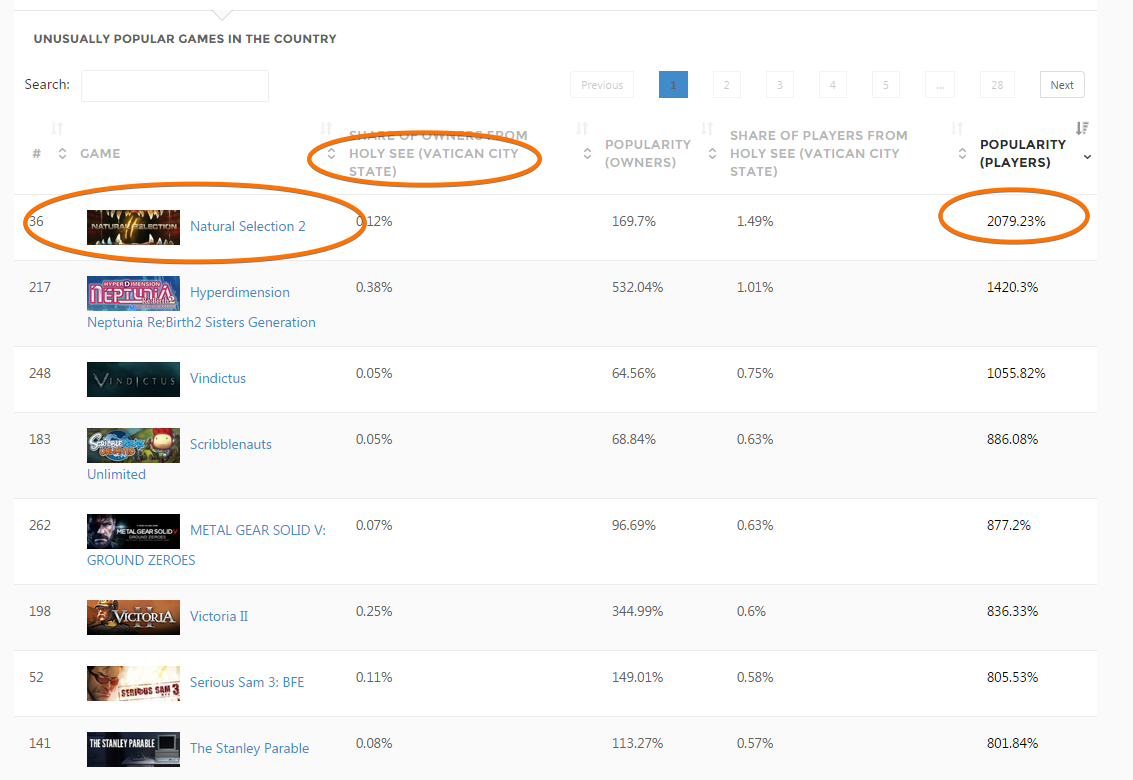Click the Scribblenauts thumbnail image
Viewport: 1133px width, 780px height.
tap(133, 445)
